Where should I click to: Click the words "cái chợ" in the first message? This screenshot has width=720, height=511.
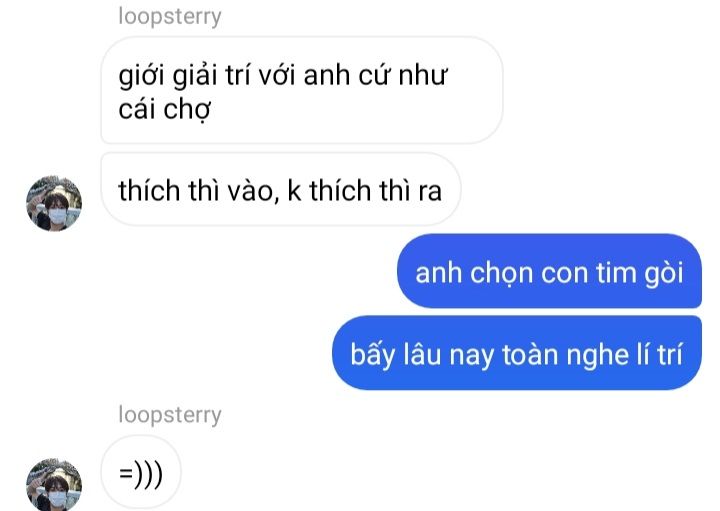(x=164, y=110)
